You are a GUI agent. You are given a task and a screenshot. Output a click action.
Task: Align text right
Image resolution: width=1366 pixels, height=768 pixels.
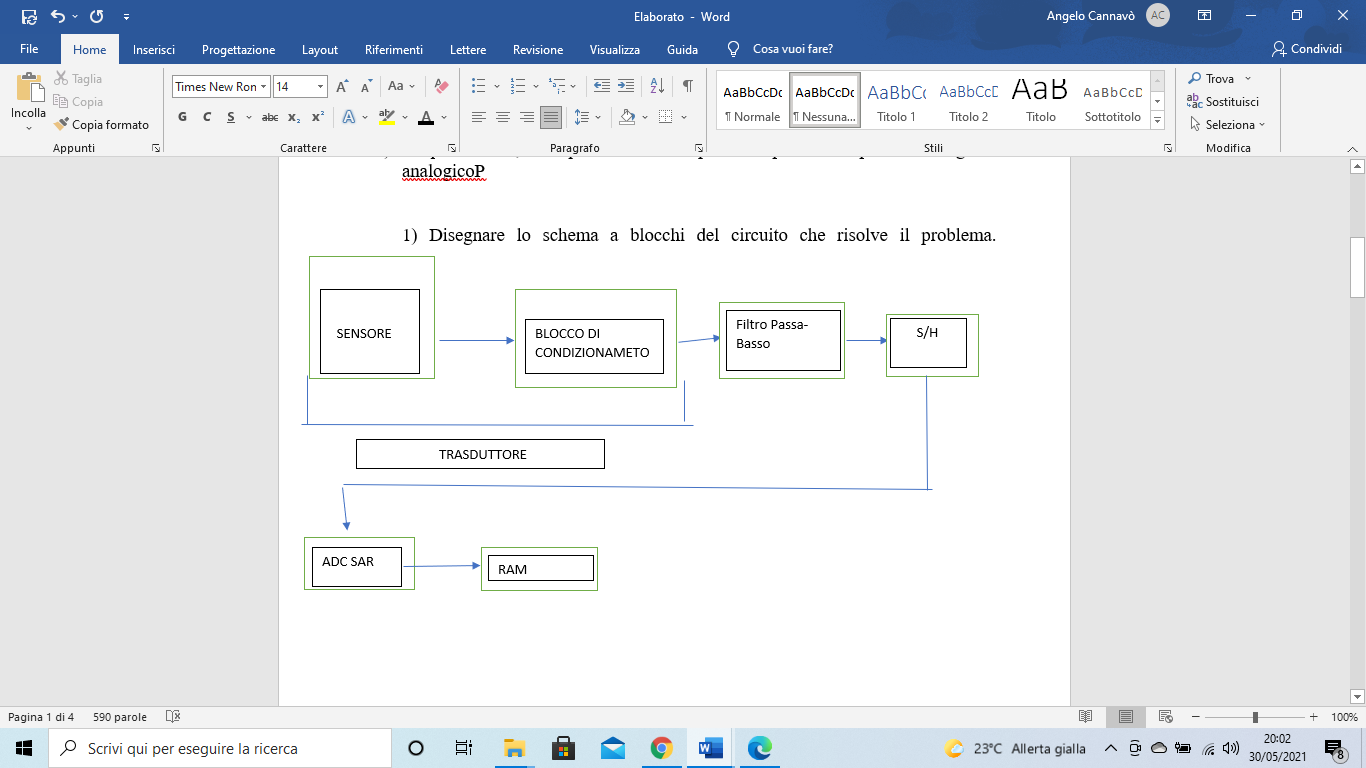click(x=527, y=117)
